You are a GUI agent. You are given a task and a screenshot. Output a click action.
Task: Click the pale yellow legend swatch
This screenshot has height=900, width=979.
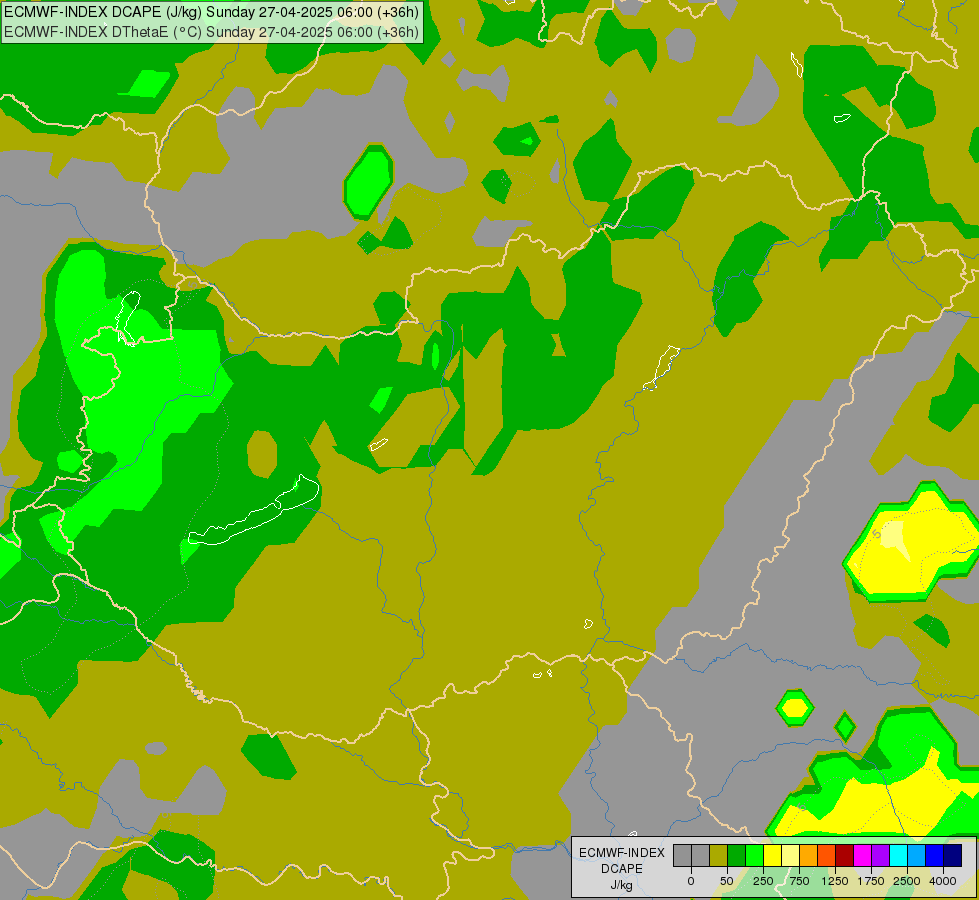(790, 856)
